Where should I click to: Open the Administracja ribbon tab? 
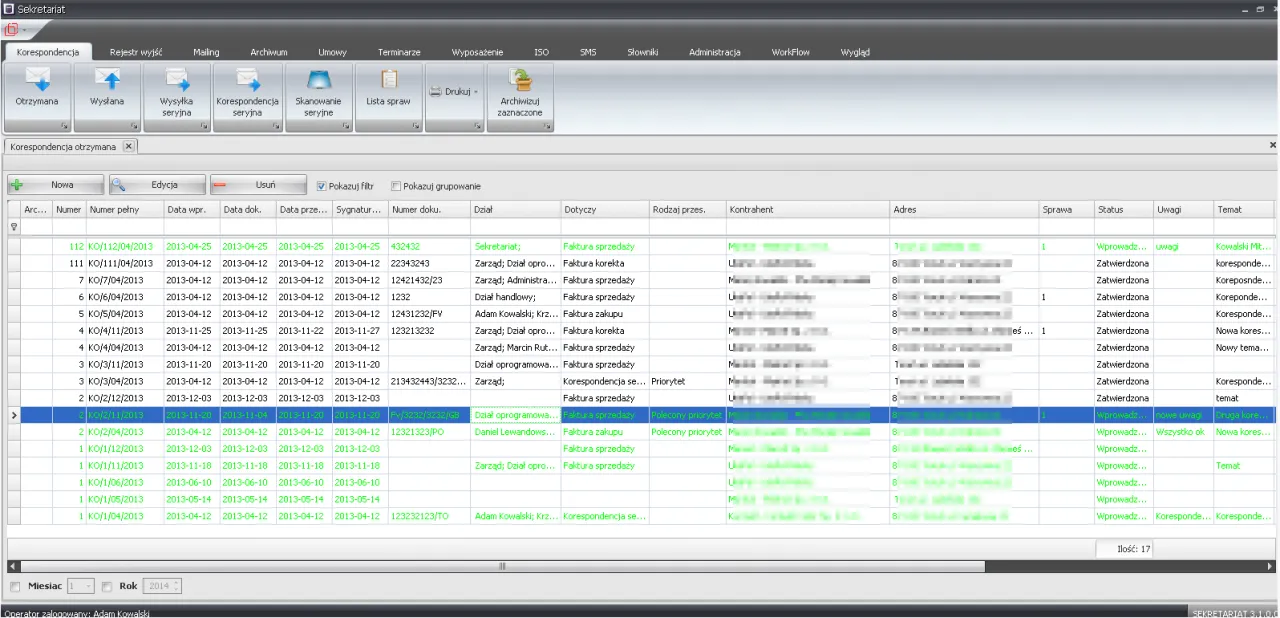click(714, 52)
